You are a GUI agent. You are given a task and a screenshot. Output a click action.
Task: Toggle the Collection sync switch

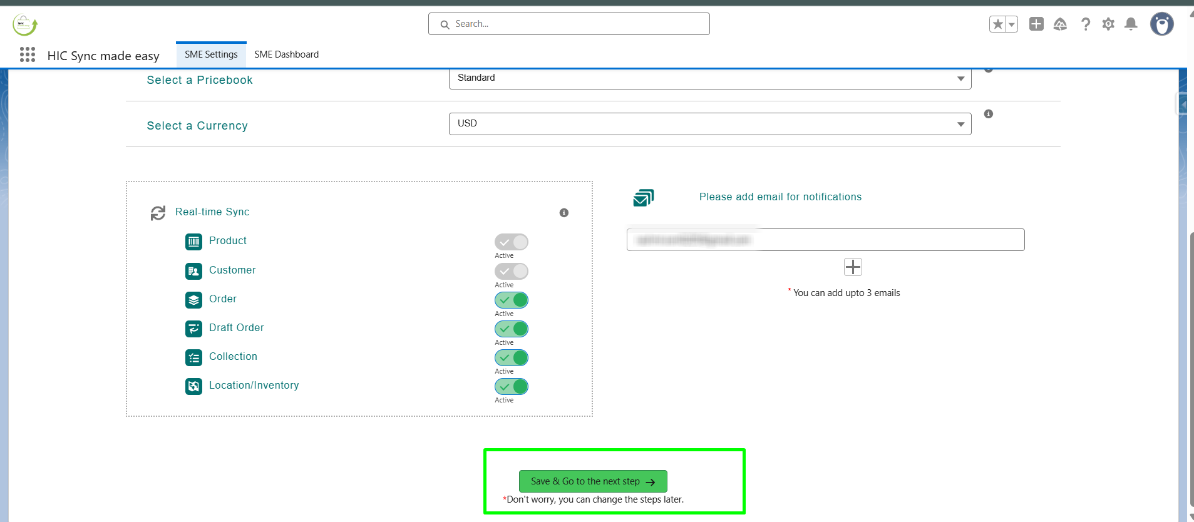pos(511,358)
